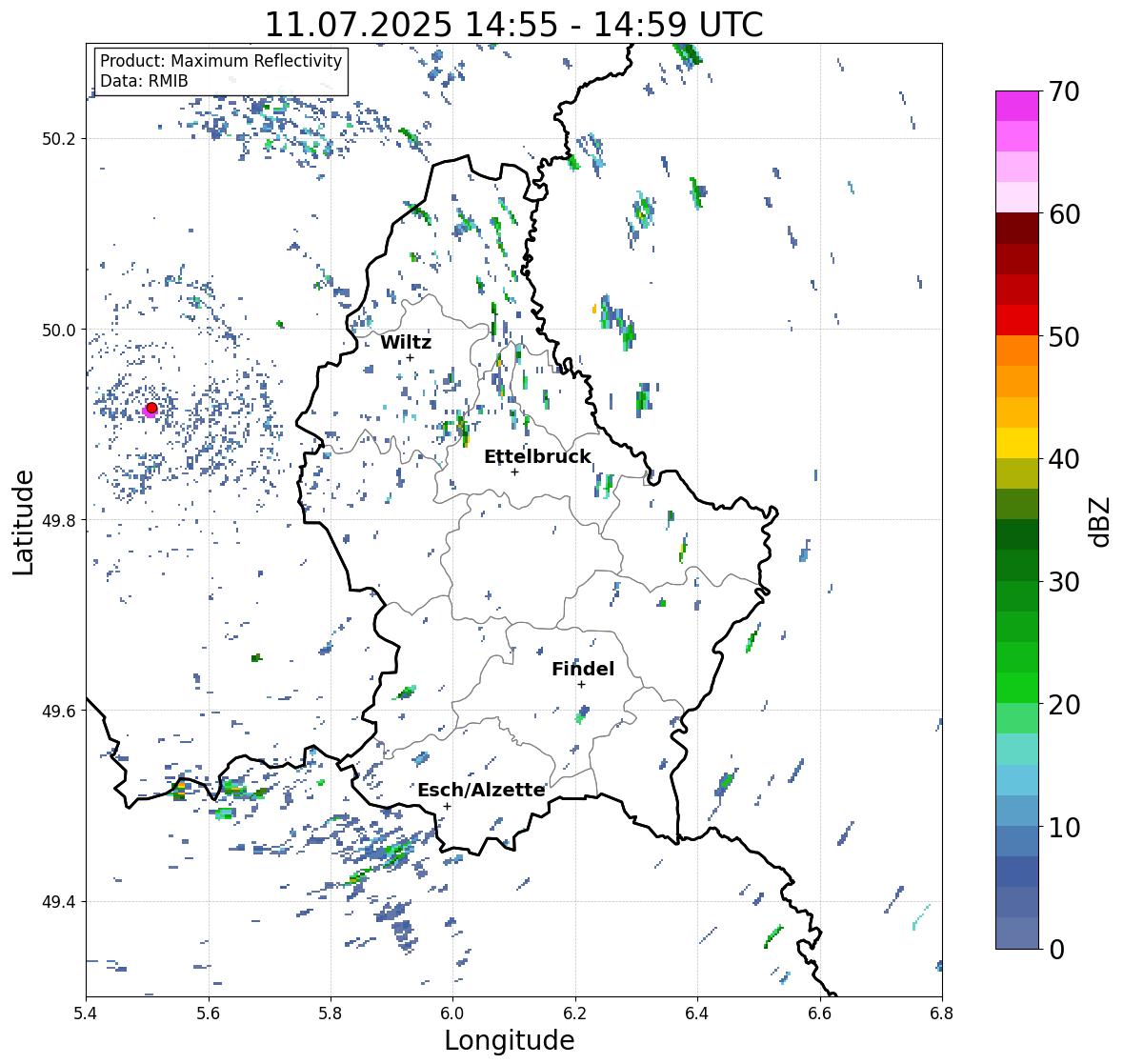Image resolution: width=1123 pixels, height=1064 pixels.
Task: Click the colorbar tick label 60
Action: [1064, 214]
